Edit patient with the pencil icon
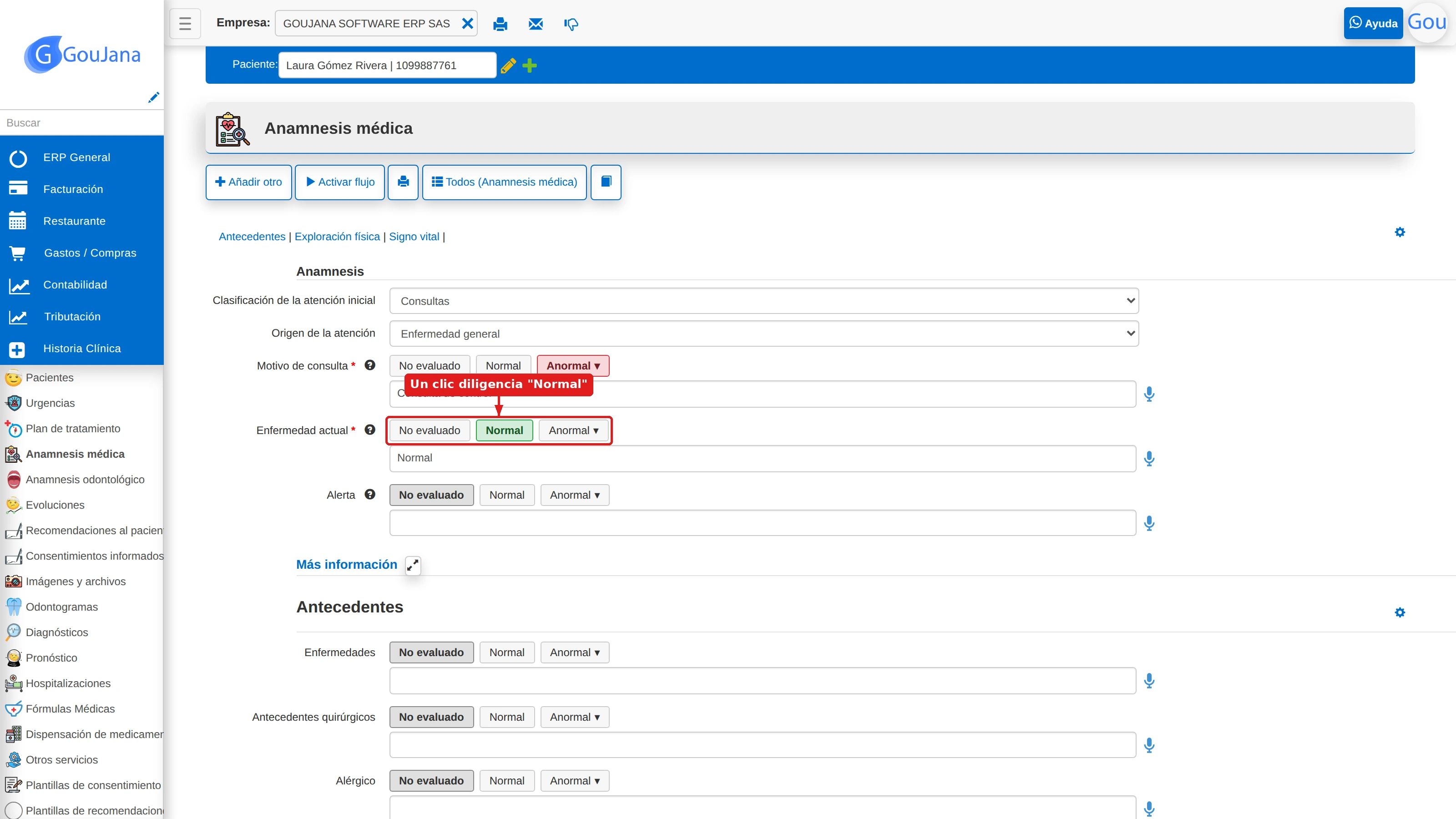The image size is (1456, 819). [x=508, y=66]
